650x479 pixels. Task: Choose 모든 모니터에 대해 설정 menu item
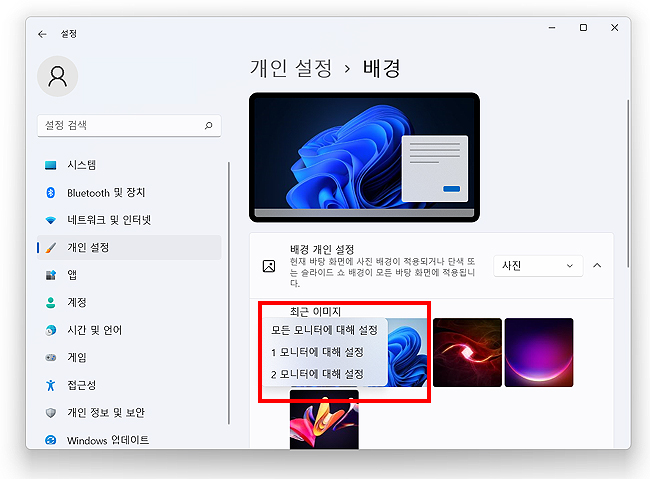pyautogui.click(x=325, y=330)
